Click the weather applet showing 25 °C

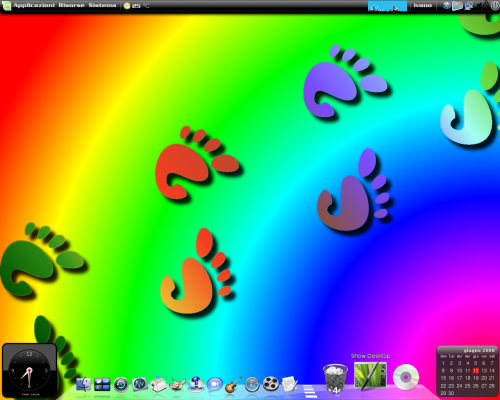point(136,6)
